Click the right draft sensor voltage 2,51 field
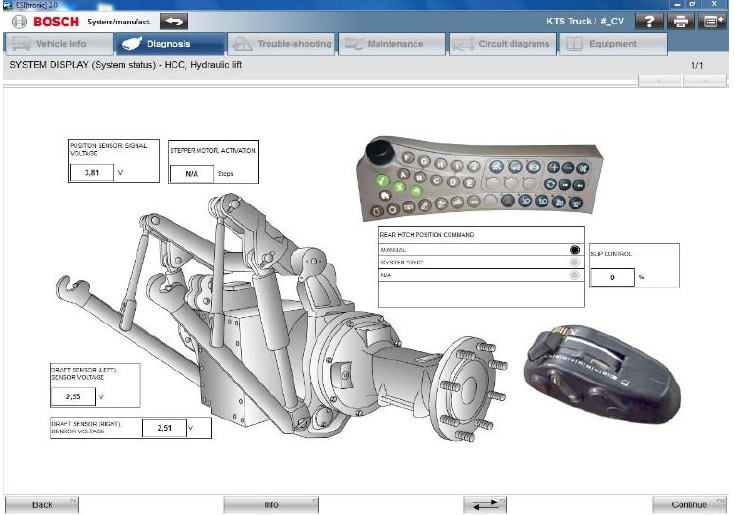The image size is (735, 515). (165, 428)
